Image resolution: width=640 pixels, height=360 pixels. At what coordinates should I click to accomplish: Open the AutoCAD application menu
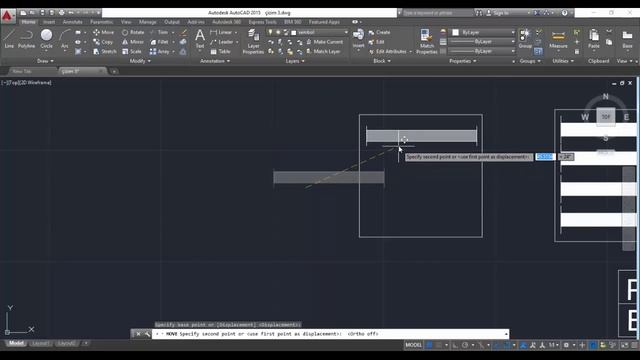[x=7, y=16]
